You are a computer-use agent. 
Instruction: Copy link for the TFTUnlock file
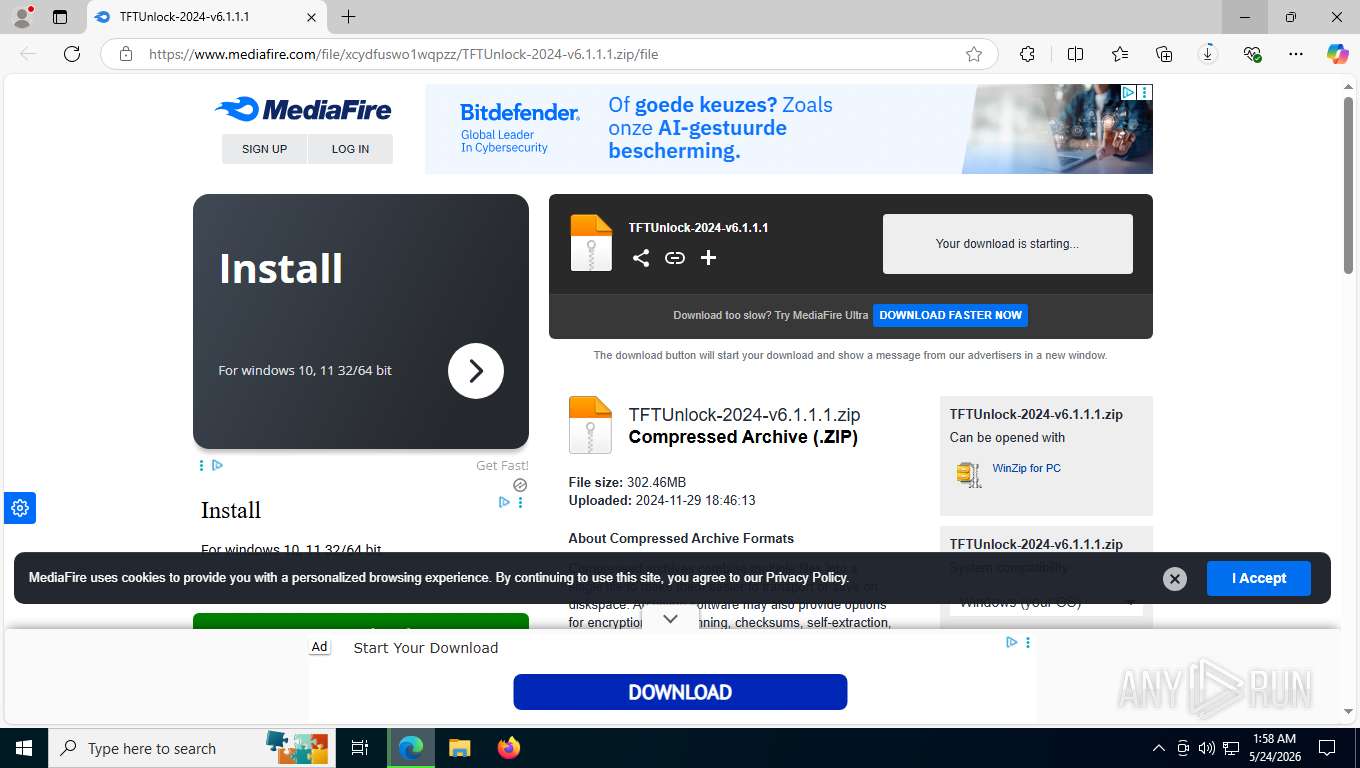[675, 258]
